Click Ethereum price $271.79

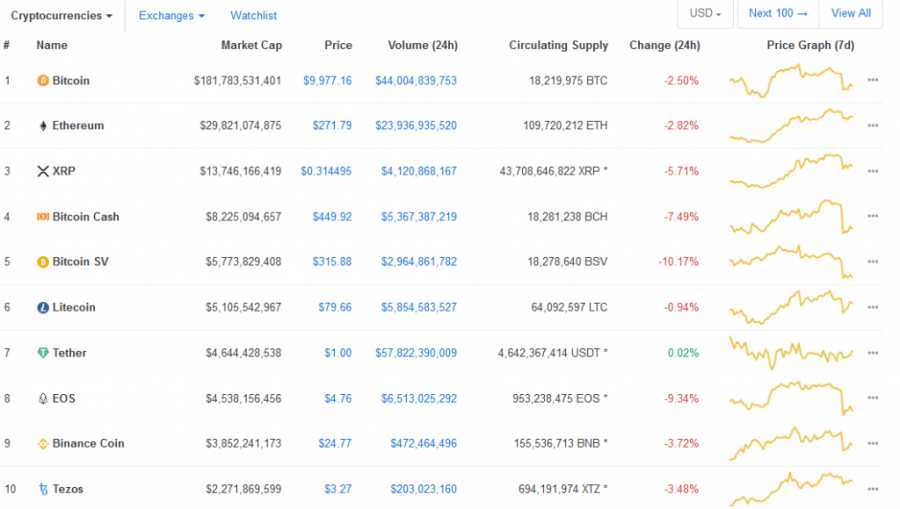[332, 125]
